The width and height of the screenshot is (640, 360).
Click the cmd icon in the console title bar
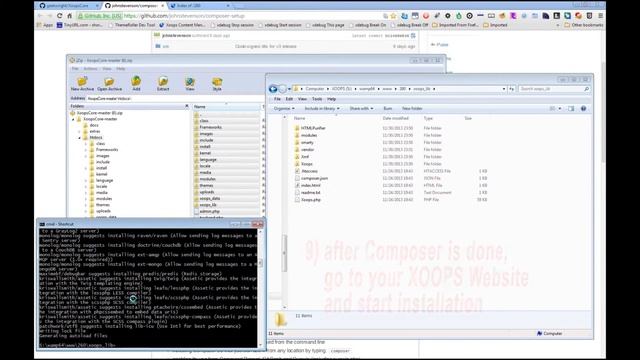coord(42,224)
